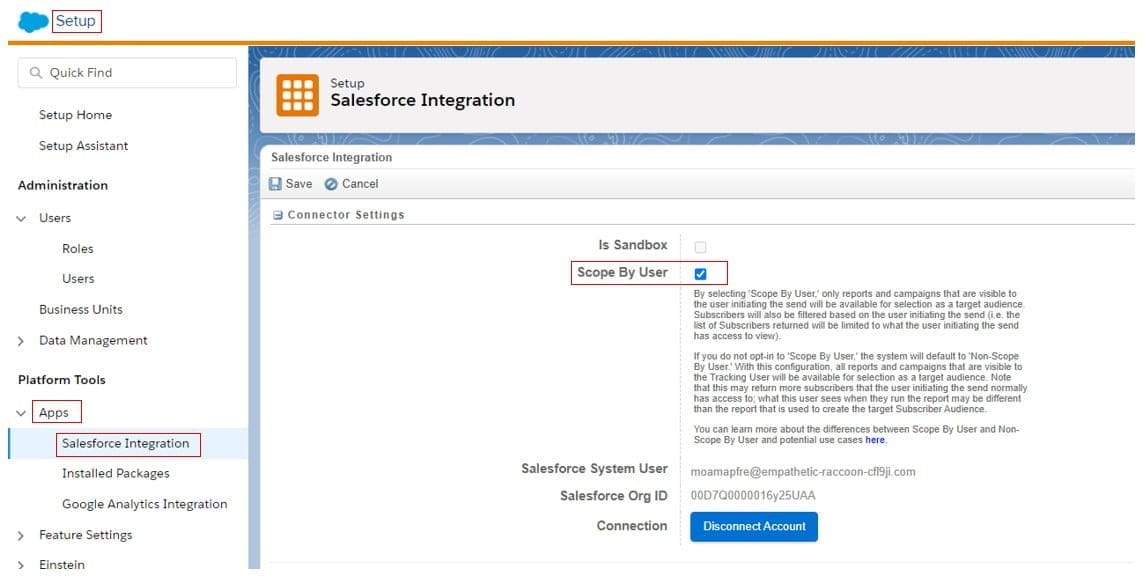Collapse the Connector Settings section

pos(278,215)
